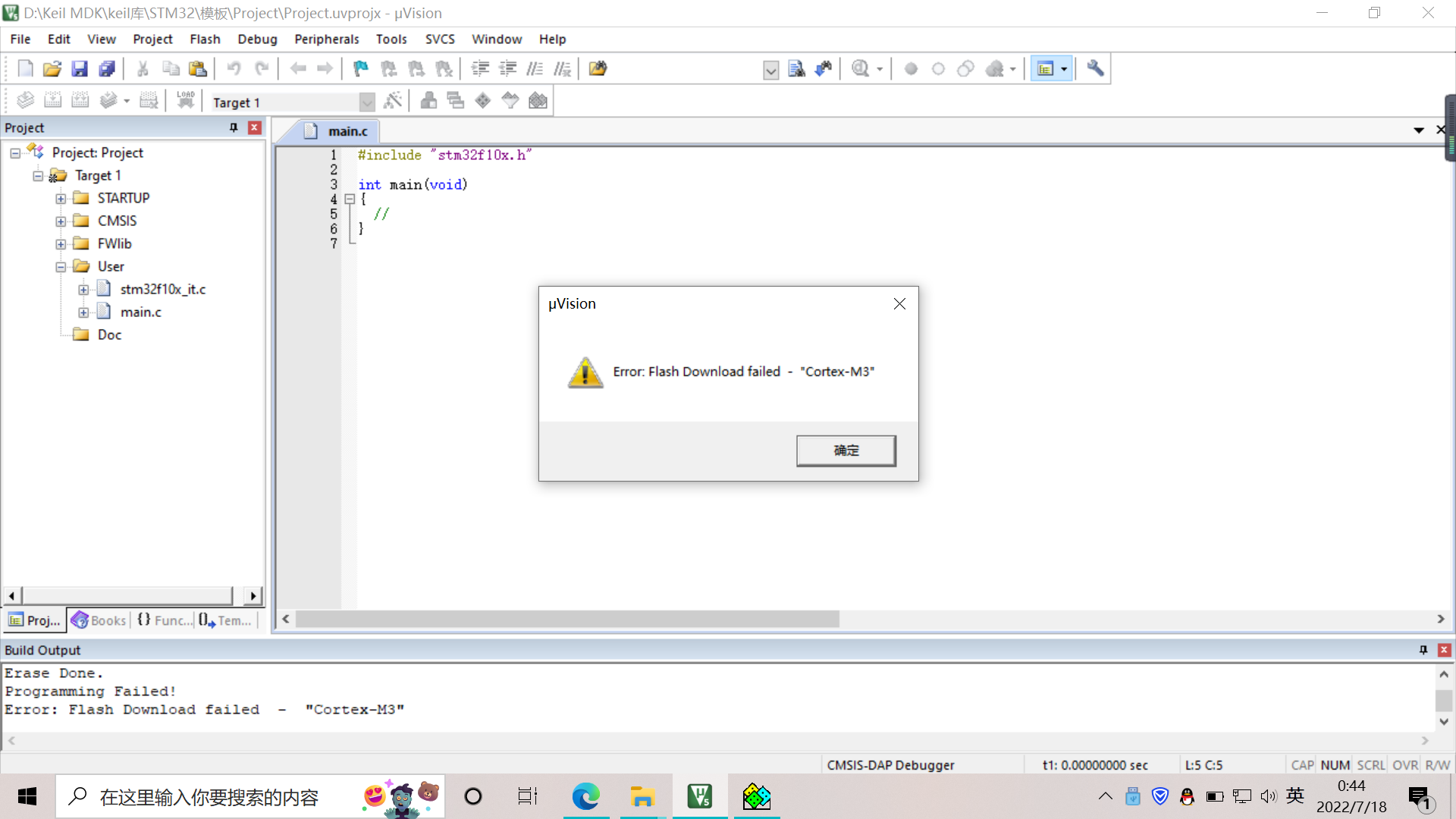
Task: Close the Build Output panel
Action: point(1445,650)
